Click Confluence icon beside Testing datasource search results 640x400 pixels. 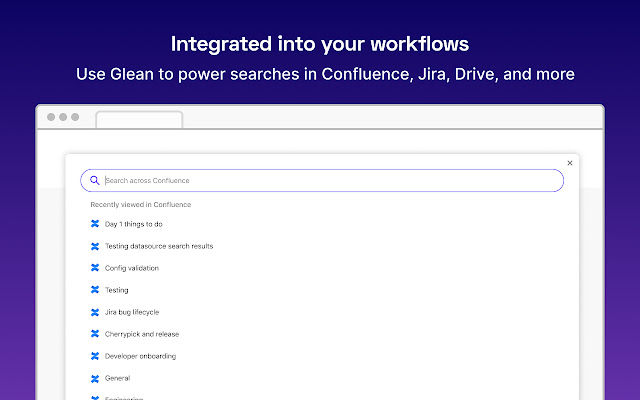click(x=95, y=246)
